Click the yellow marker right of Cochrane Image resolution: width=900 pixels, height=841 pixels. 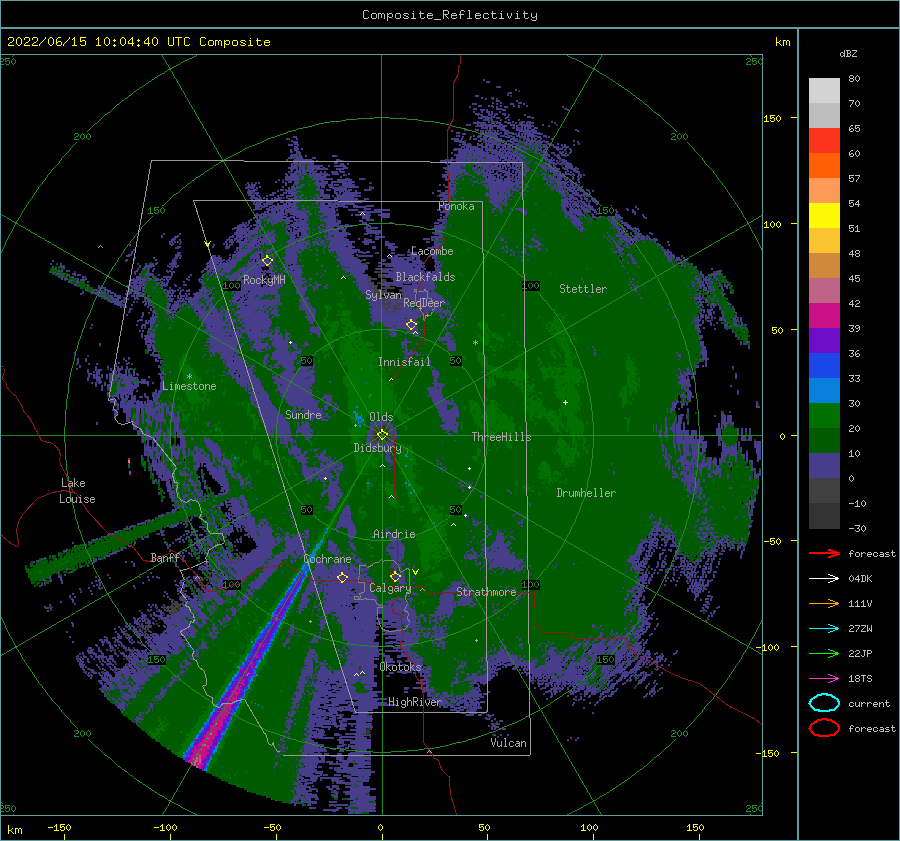point(342,577)
